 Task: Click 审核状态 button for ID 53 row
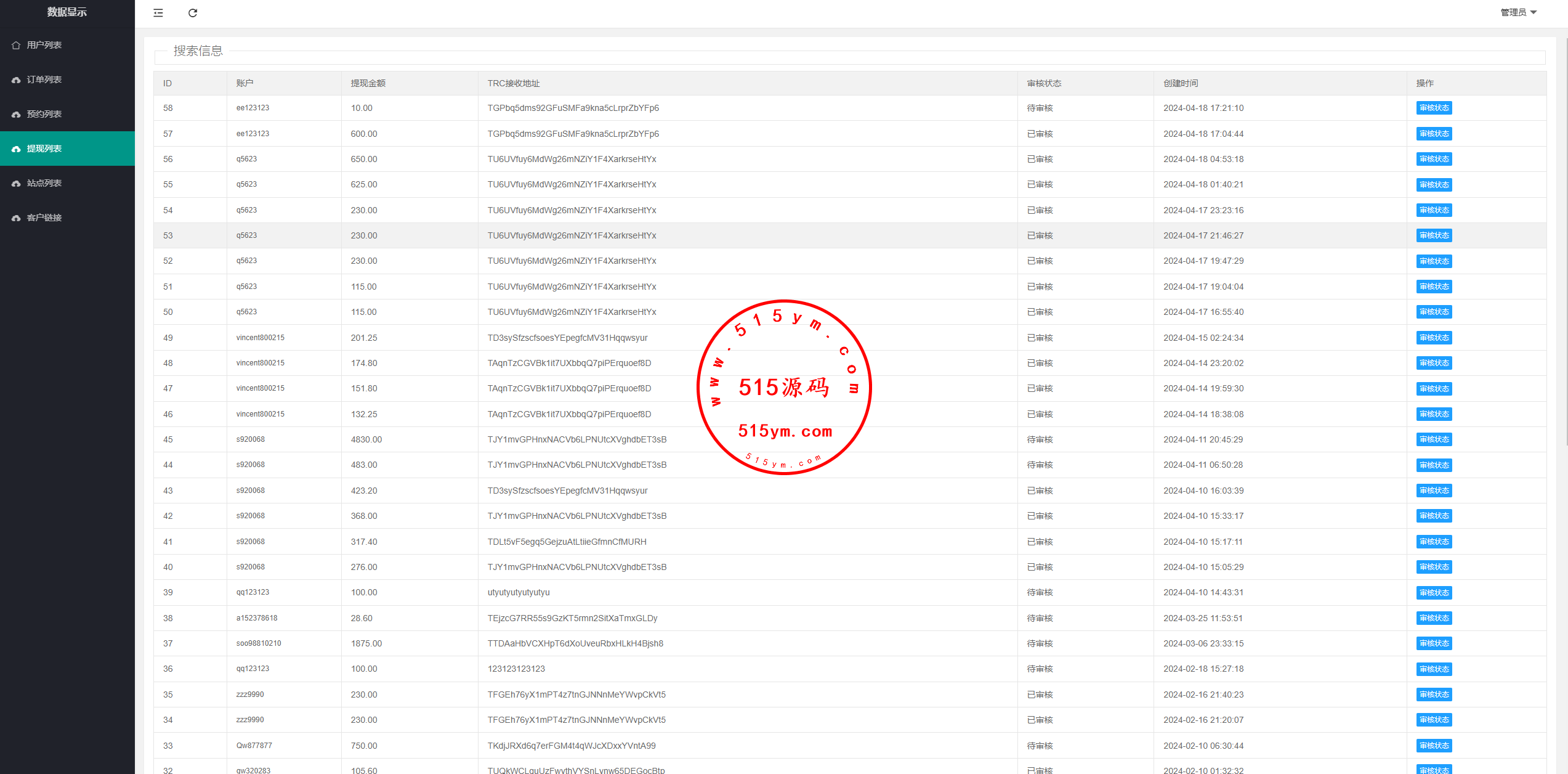(x=1433, y=235)
